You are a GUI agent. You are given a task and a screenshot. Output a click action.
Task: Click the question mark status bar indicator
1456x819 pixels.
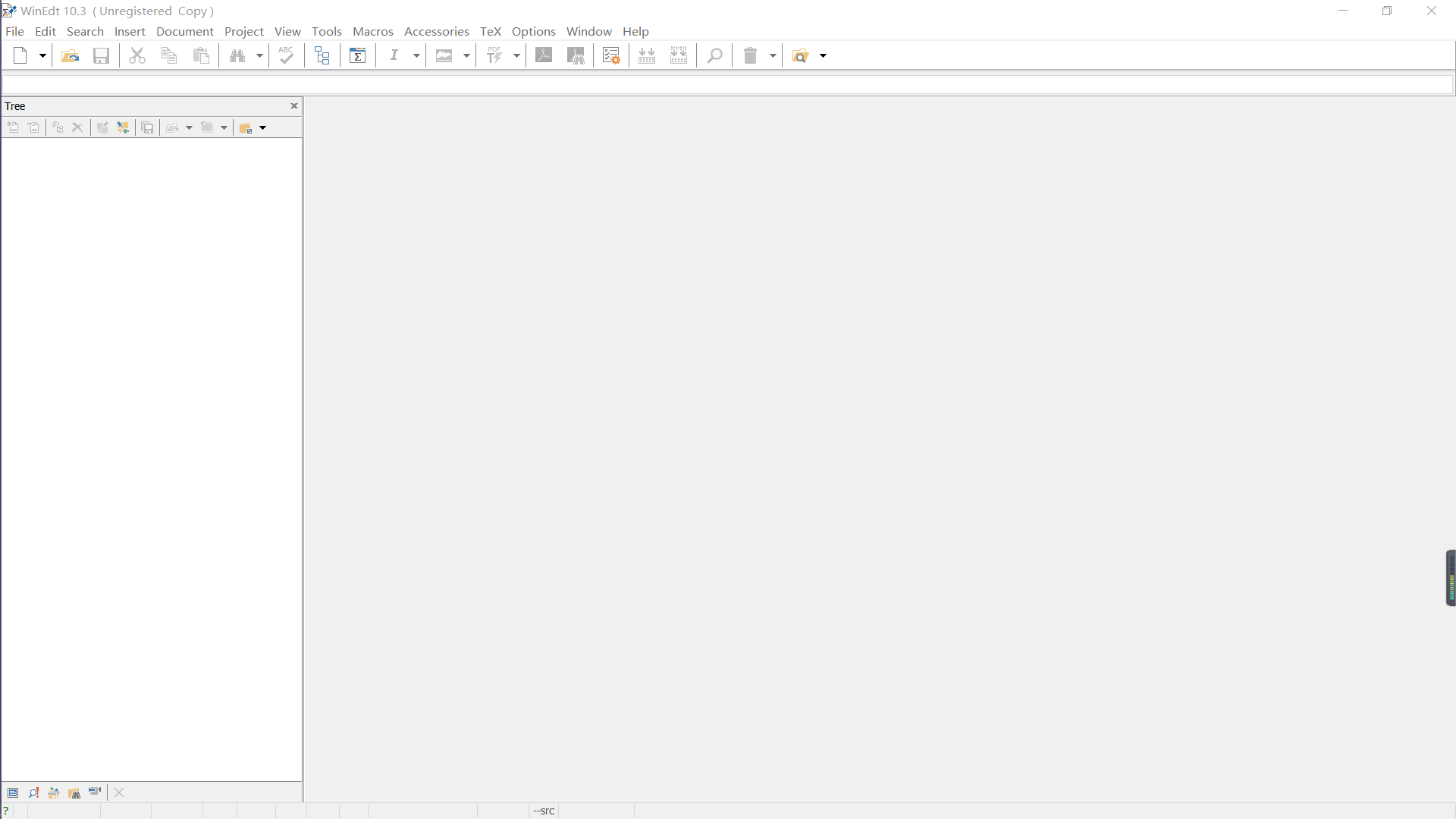click(6, 811)
